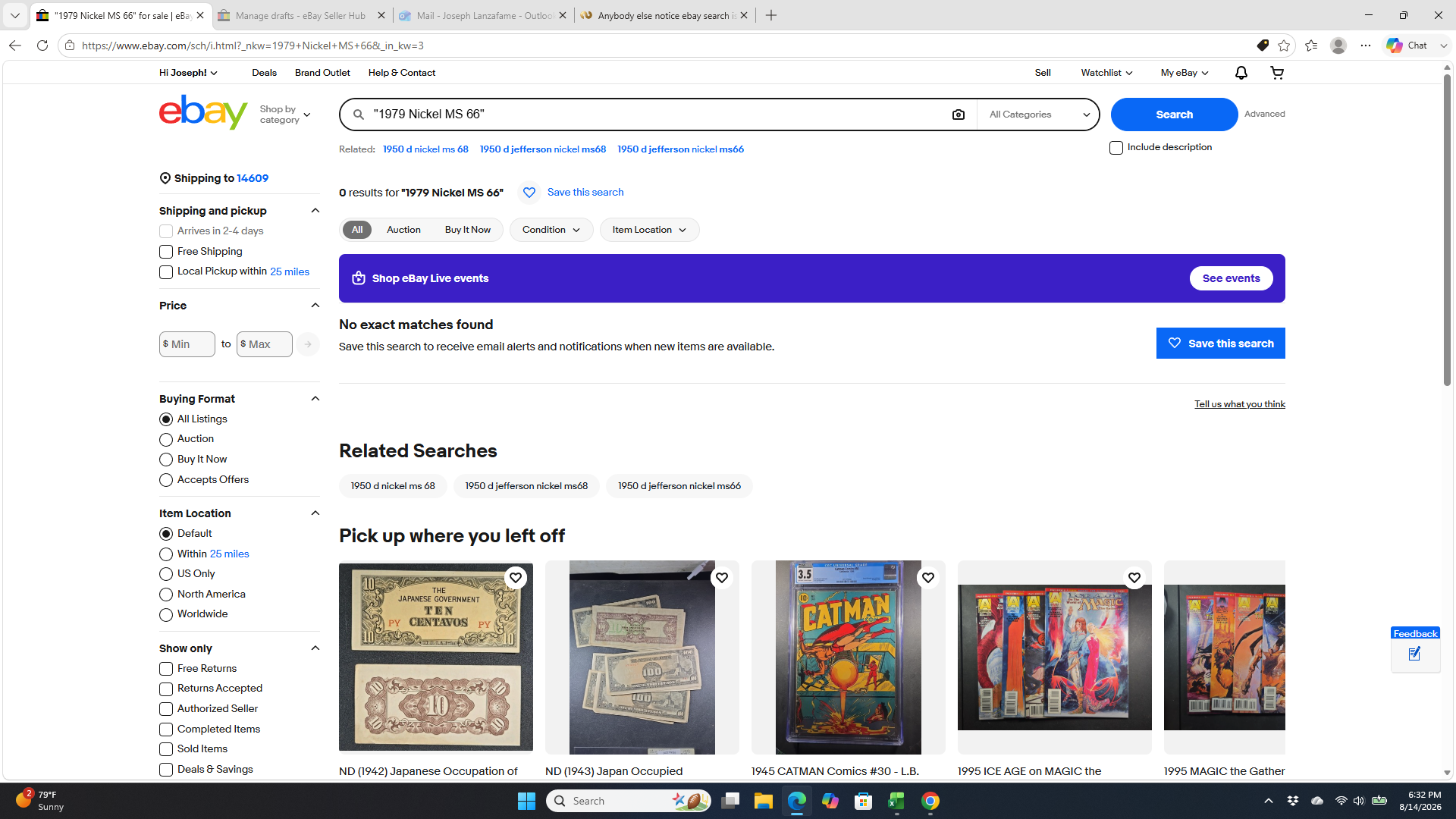The width and height of the screenshot is (1456, 819).
Task: Watch the 1945 CATMAN Comics listing
Action: pos(927,578)
